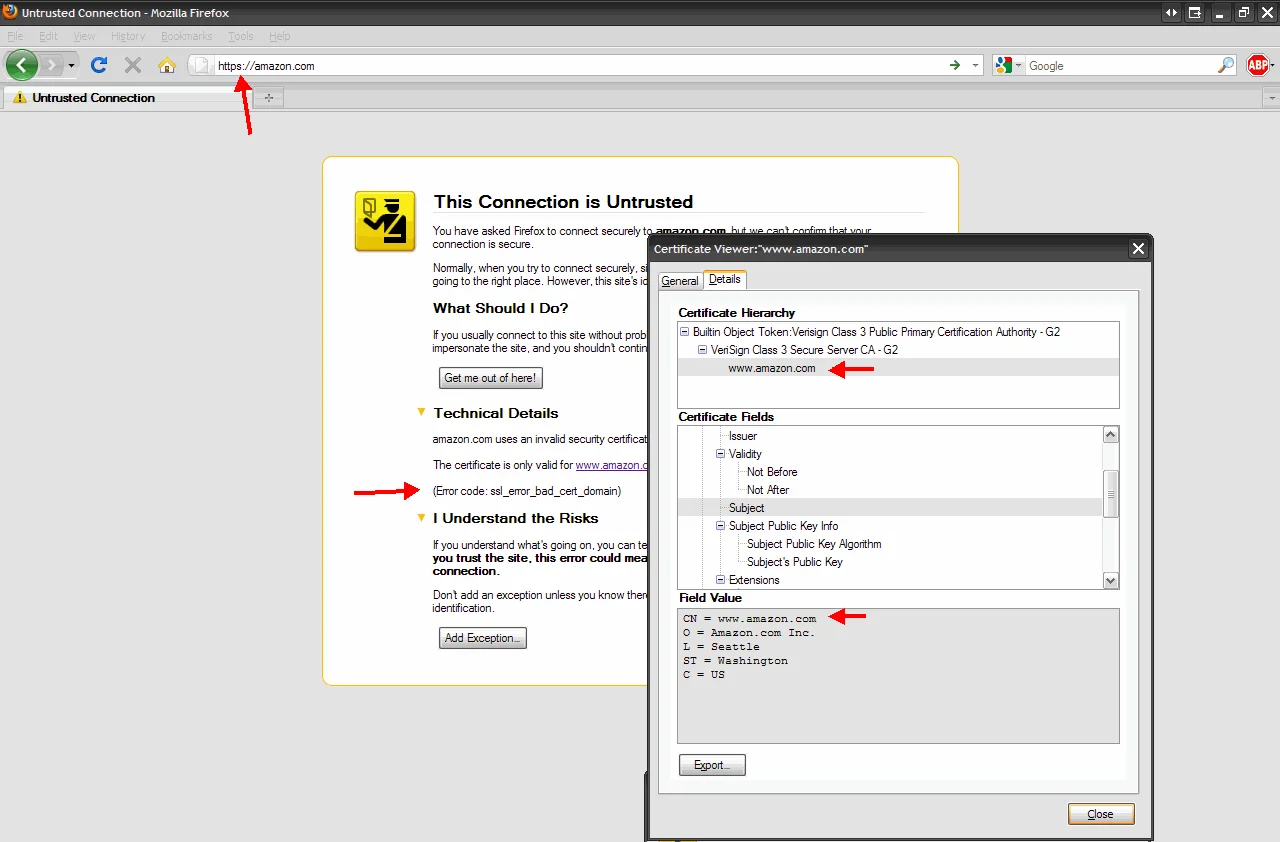This screenshot has height=842, width=1280.
Task: Click the Stop loading X icon
Action: click(x=132, y=65)
